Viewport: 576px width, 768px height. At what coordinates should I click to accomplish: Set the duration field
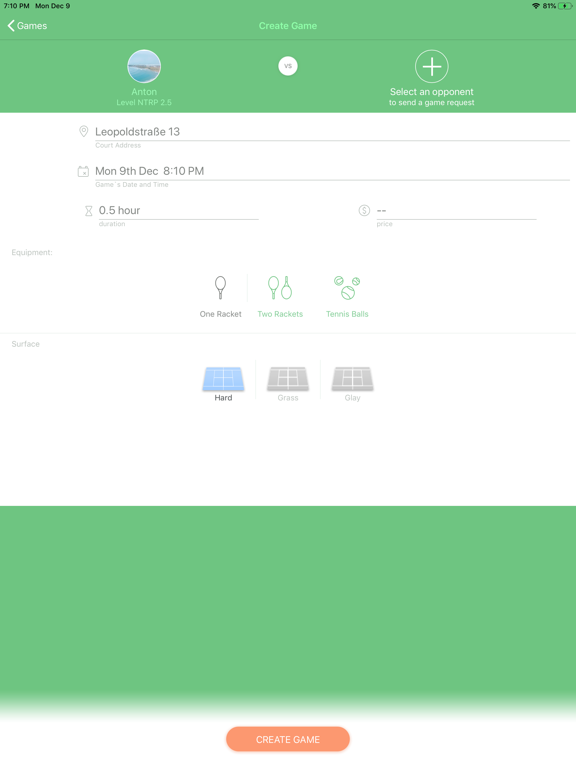[x=178, y=211]
